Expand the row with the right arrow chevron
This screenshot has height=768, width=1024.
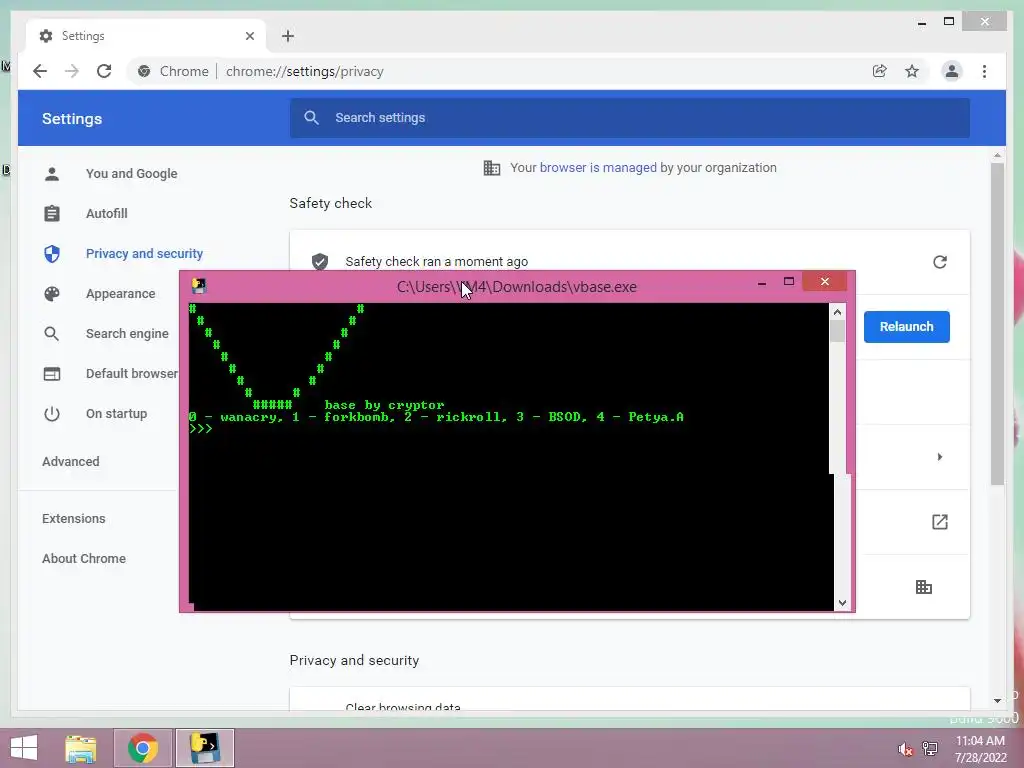[940, 457]
